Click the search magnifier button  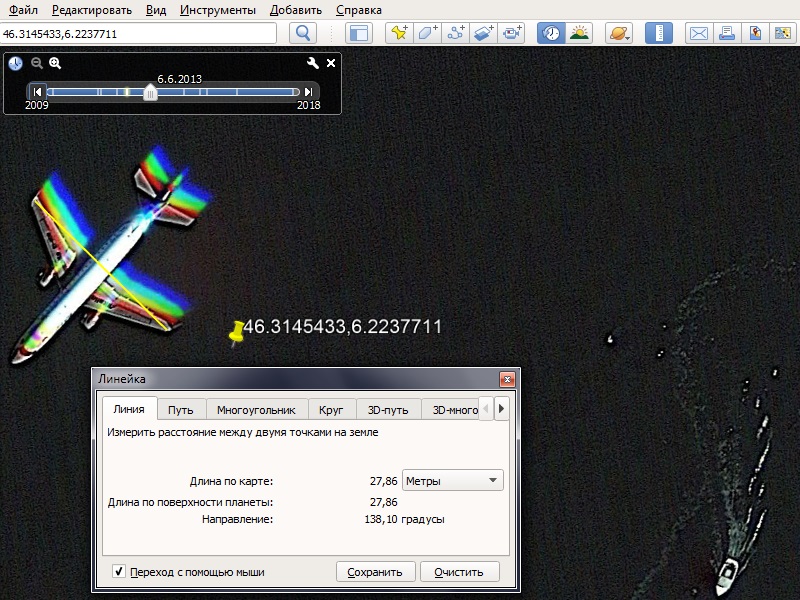tap(303, 34)
